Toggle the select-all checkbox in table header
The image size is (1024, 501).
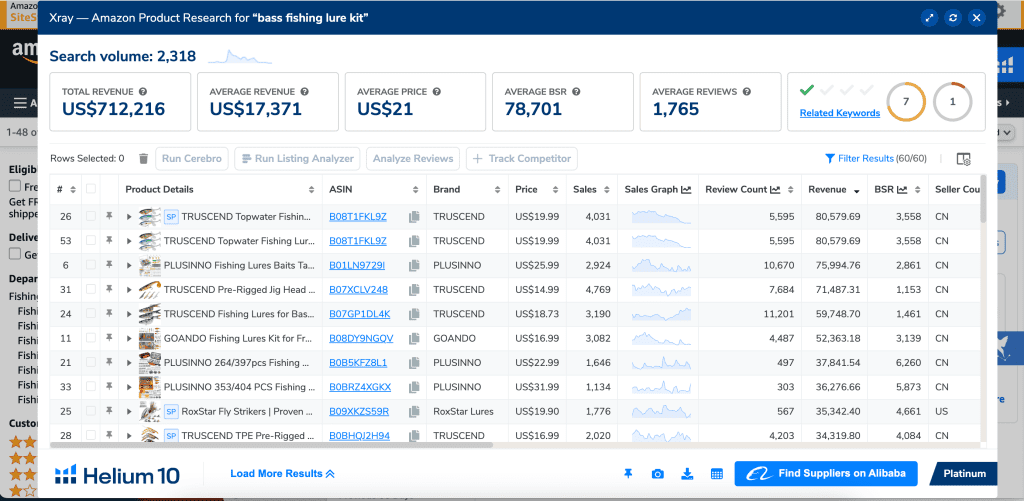[91, 189]
